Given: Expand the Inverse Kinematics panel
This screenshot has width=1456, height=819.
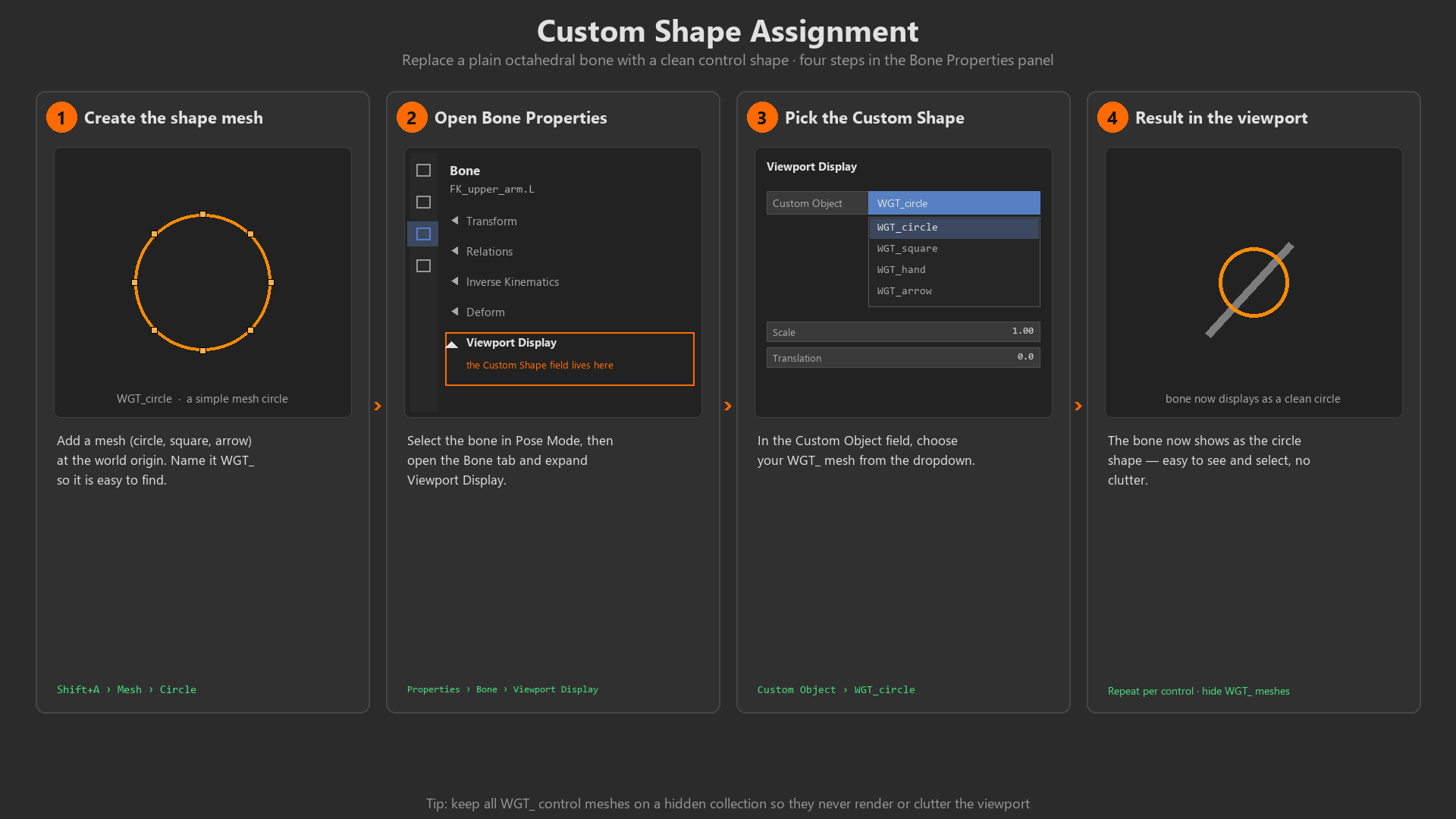Looking at the screenshot, I should (455, 281).
